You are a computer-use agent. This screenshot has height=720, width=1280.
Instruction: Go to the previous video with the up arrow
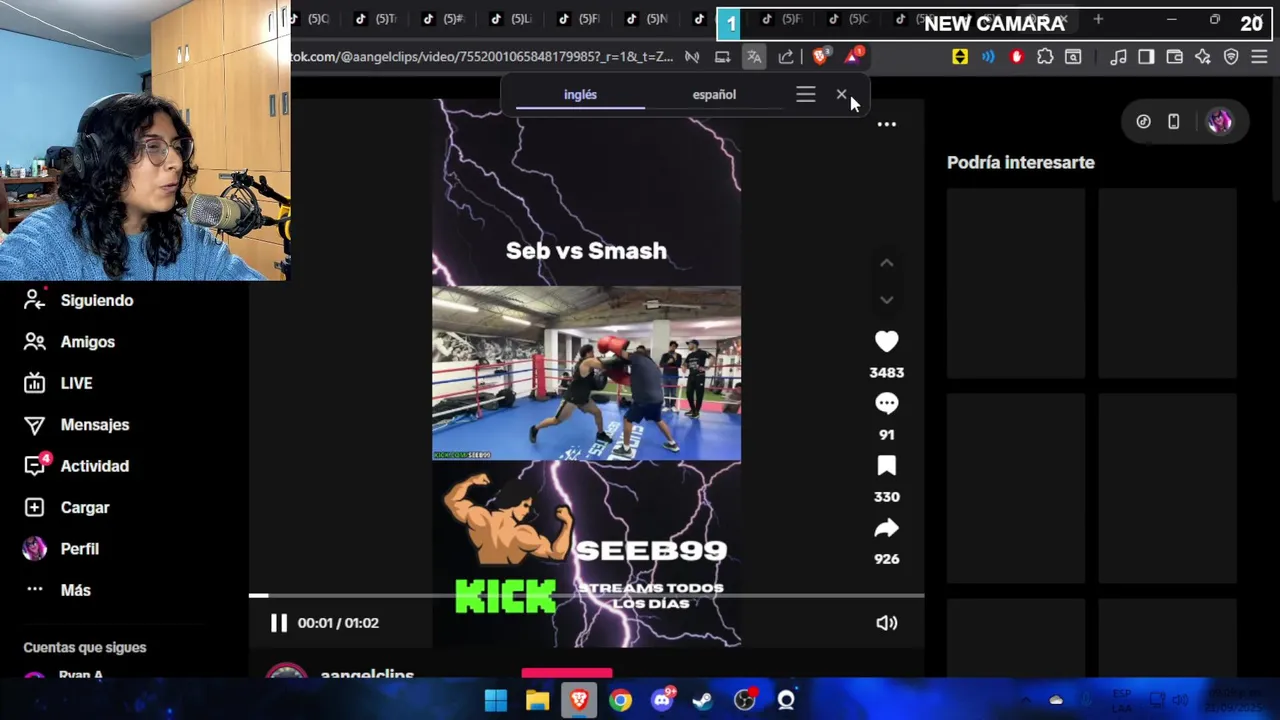click(886, 263)
